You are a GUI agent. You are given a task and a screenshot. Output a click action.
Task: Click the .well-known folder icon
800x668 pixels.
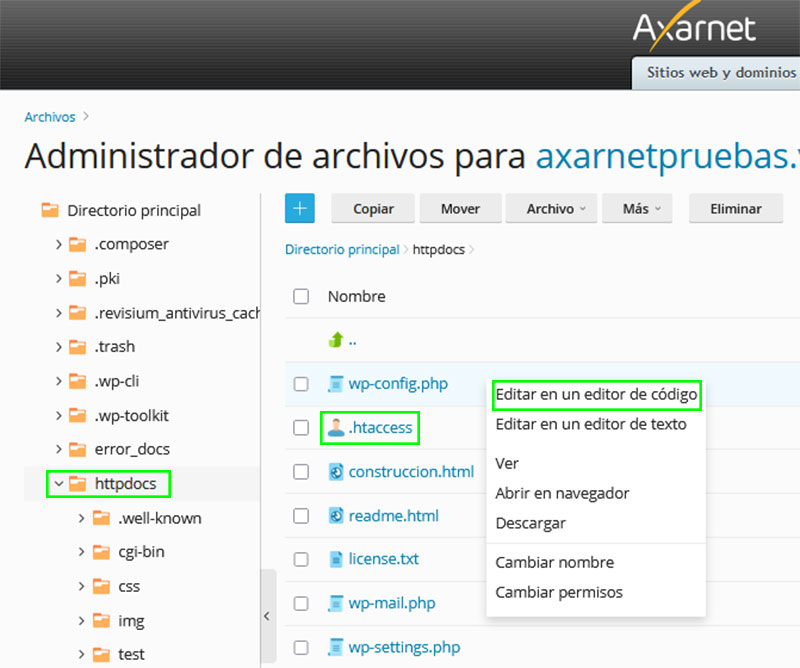[102, 518]
